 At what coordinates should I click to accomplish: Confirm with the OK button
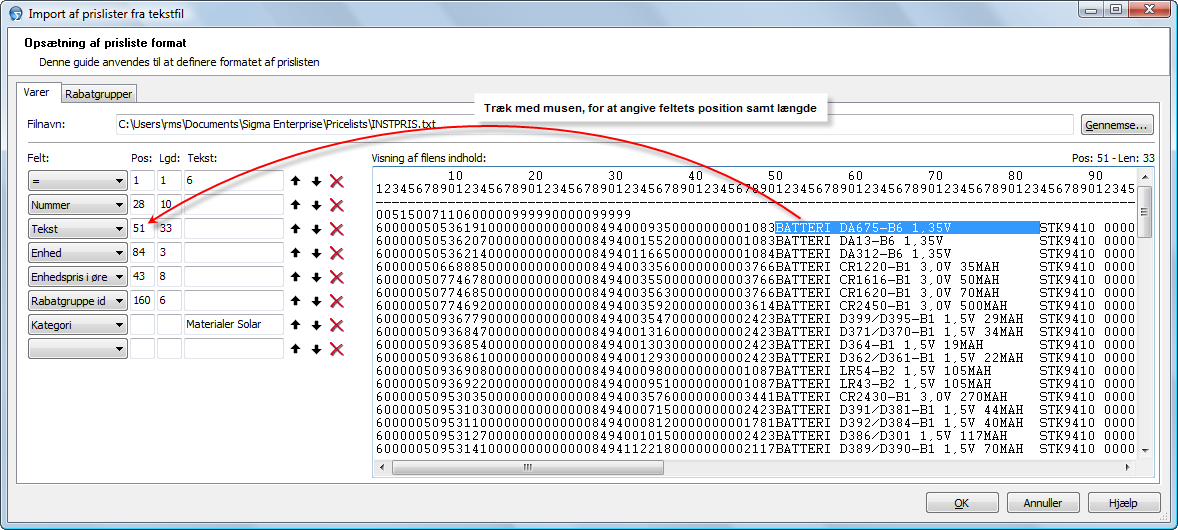[962, 503]
